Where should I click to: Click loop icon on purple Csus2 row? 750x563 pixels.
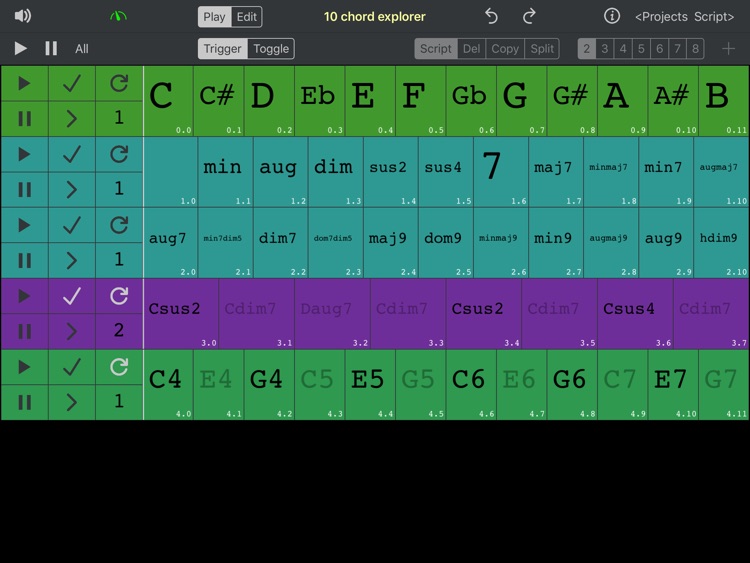point(119,296)
